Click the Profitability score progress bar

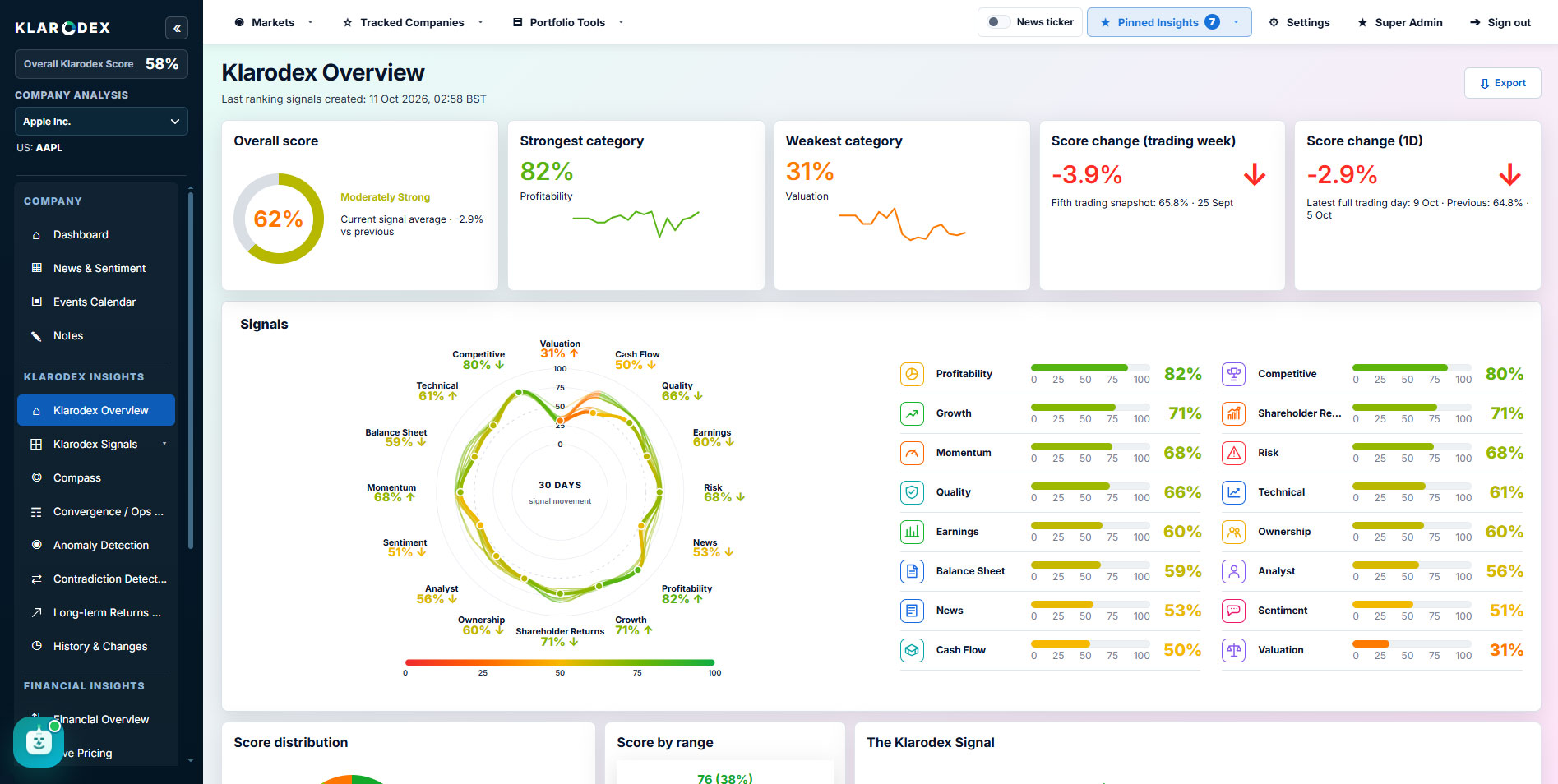click(x=1089, y=367)
